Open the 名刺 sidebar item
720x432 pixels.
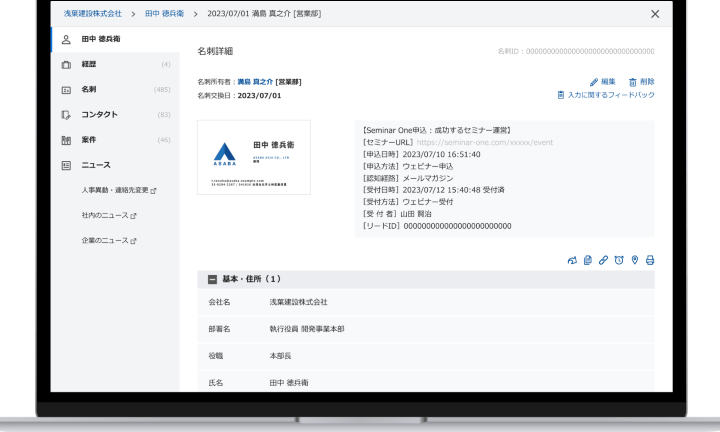click(89, 90)
